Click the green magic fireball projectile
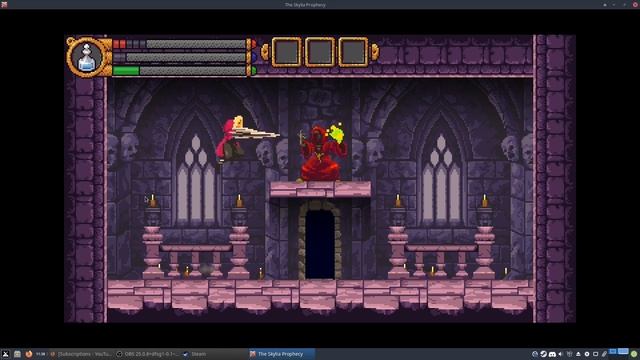This screenshot has height=360, width=640. [x=336, y=133]
